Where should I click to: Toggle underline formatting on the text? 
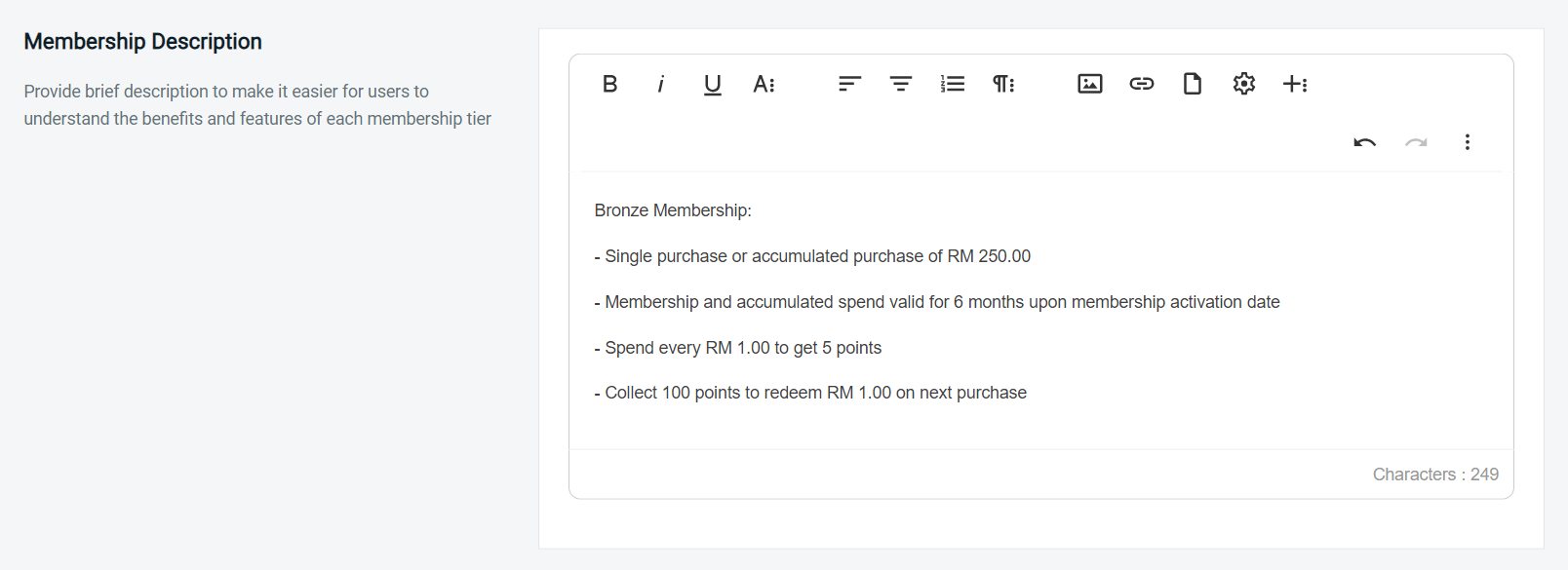pos(712,84)
